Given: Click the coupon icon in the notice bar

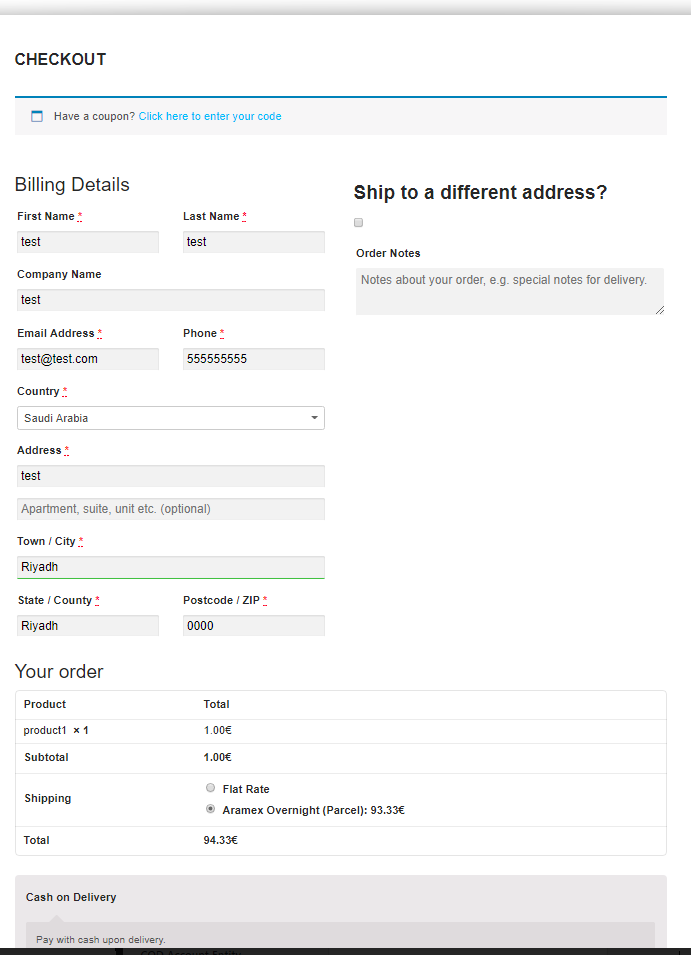Looking at the screenshot, I should coord(37,116).
